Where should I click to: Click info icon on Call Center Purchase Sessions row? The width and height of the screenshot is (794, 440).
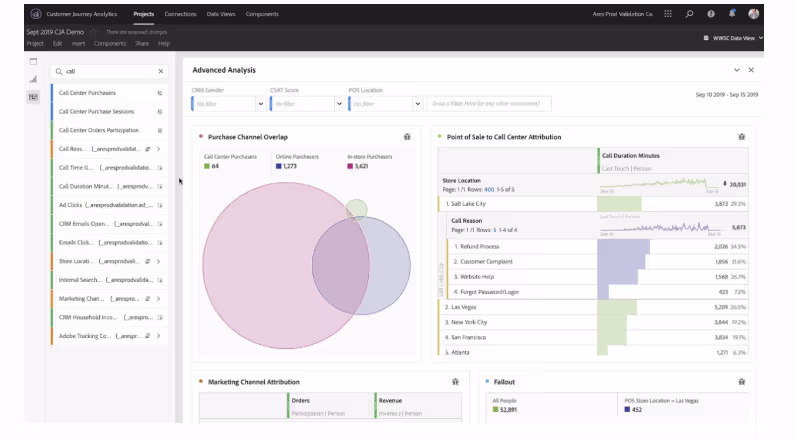(x=160, y=111)
